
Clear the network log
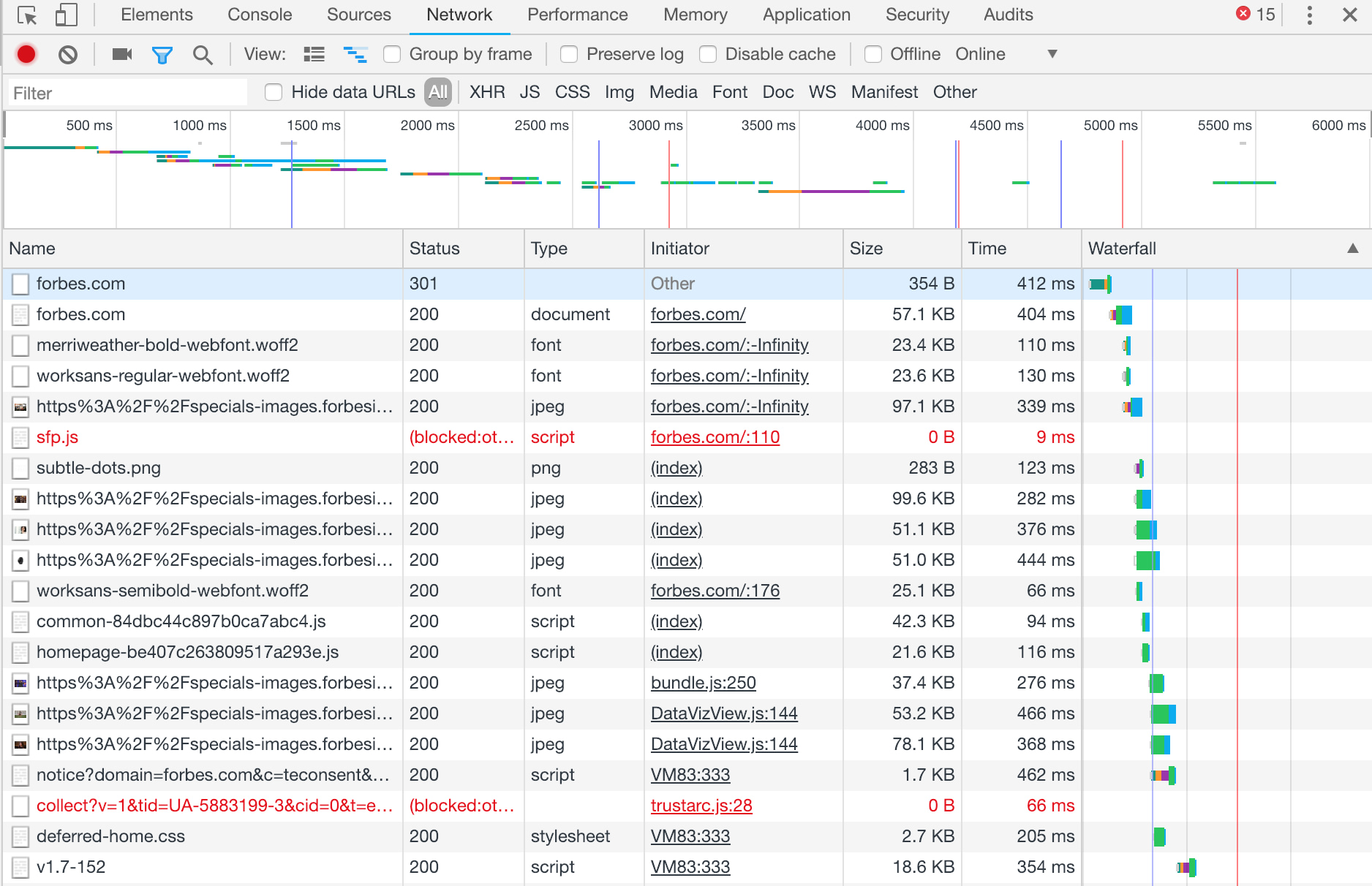68,54
